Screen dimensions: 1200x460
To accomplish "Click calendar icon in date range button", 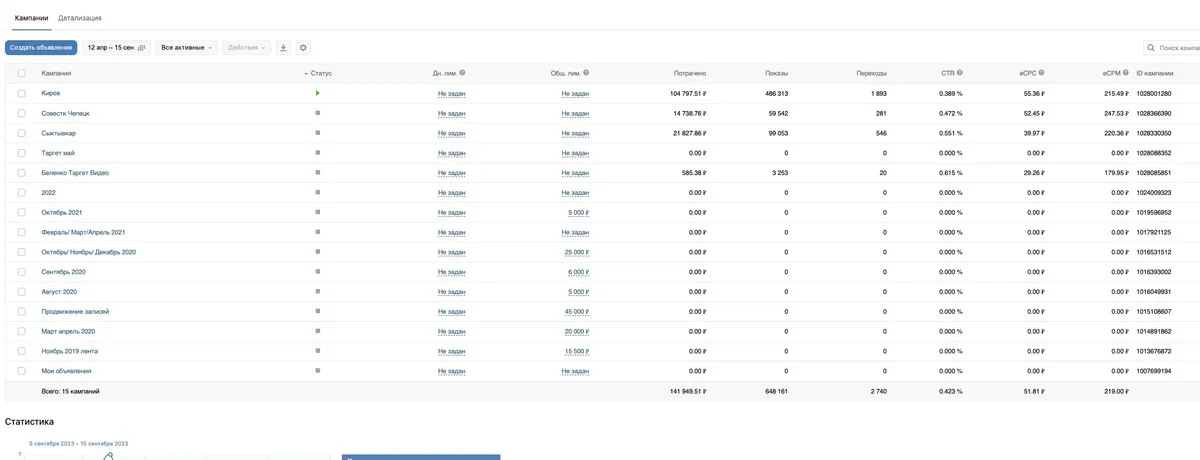I will click(x=141, y=47).
